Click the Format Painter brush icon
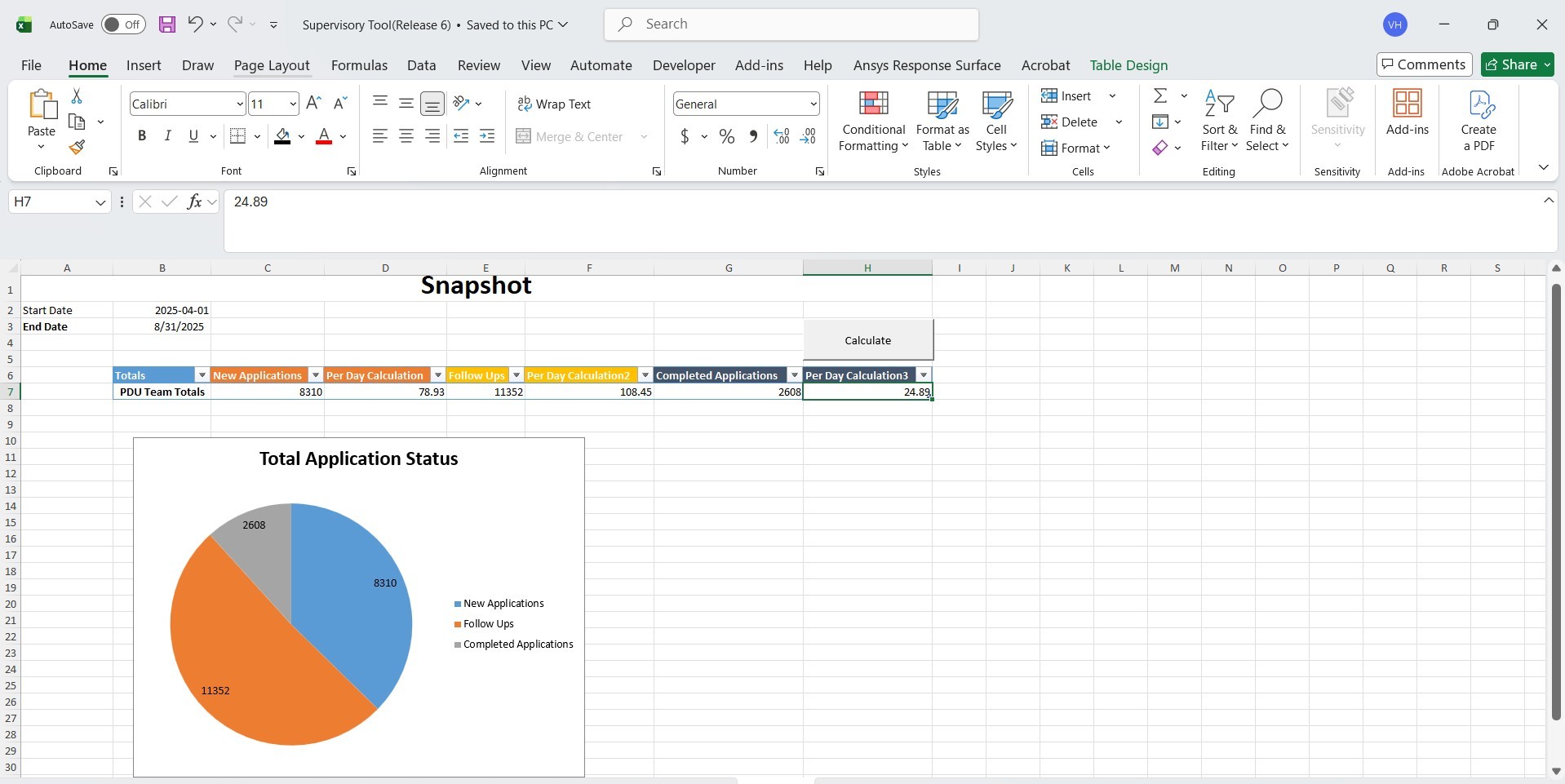1565x784 pixels. point(77,148)
